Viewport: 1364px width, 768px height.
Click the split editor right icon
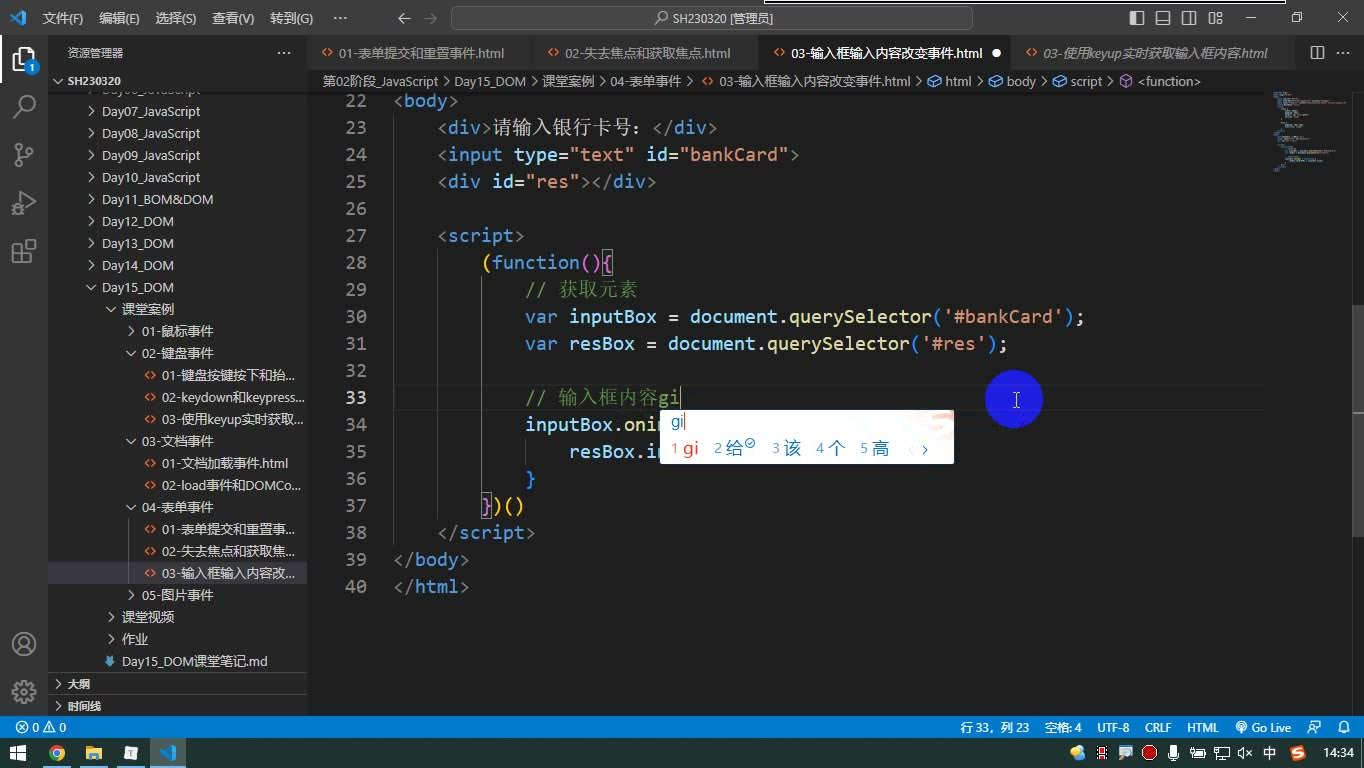1317,53
